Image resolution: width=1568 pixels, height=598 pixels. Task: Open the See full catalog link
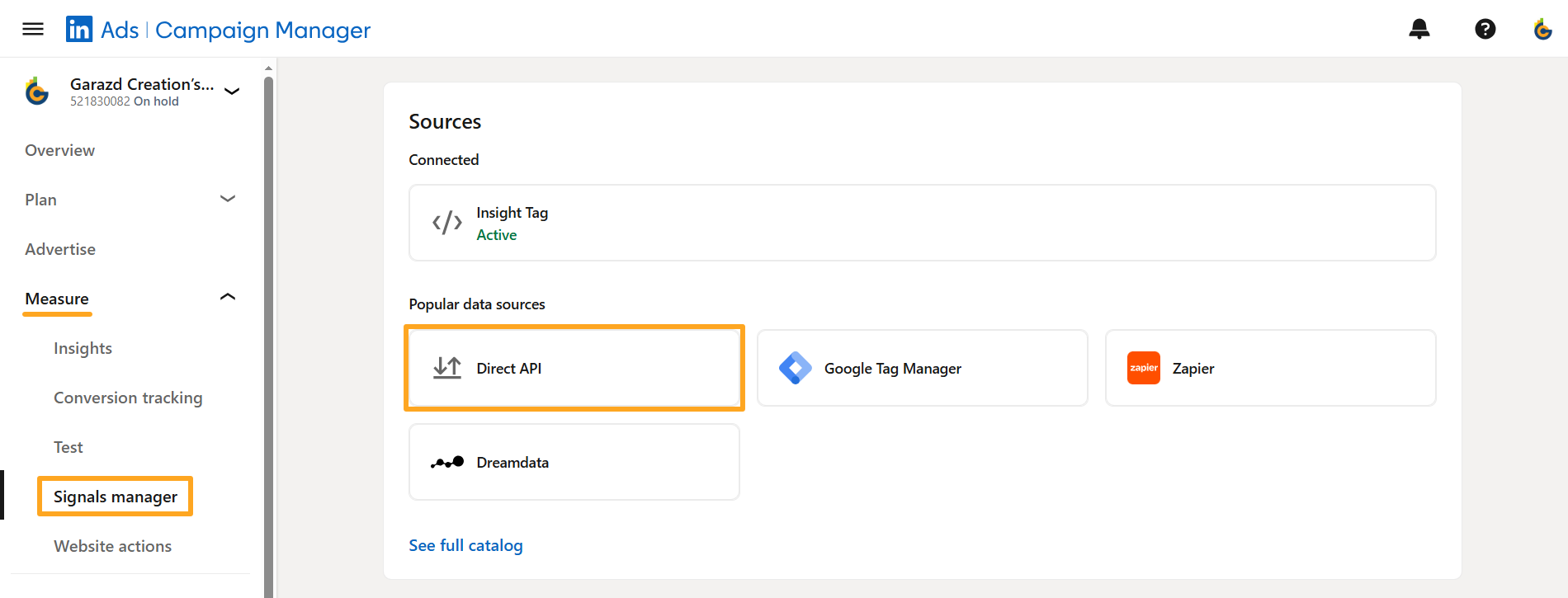[465, 545]
